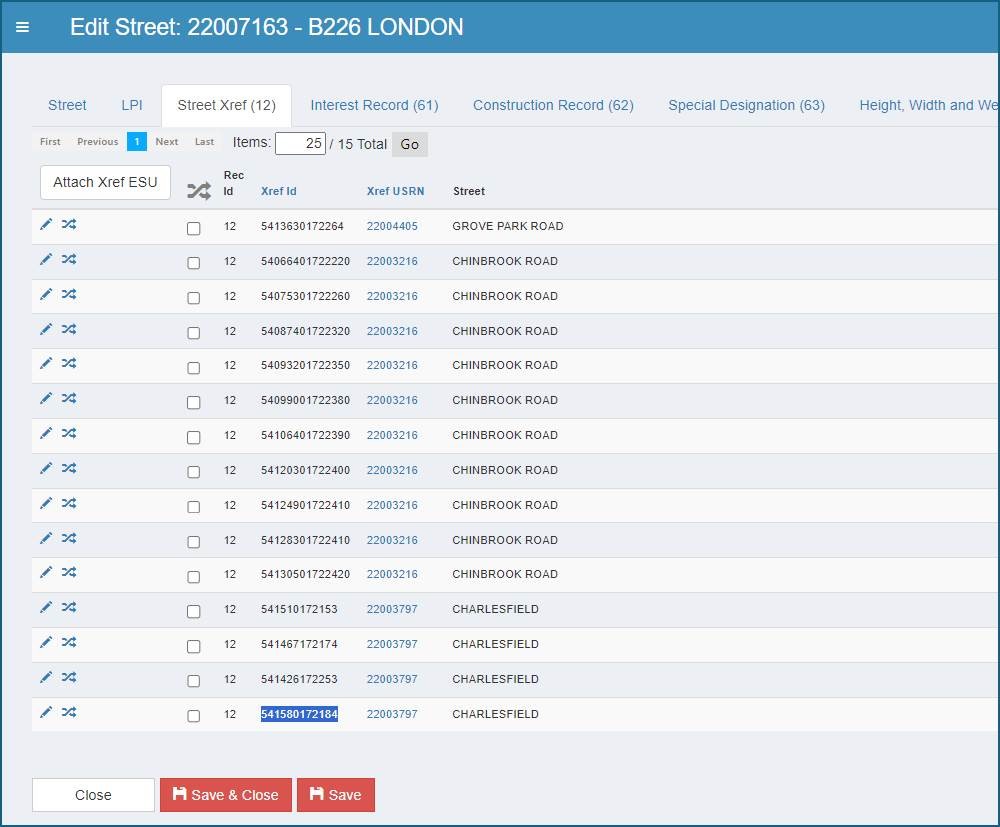Go to the Next page
The width and height of the screenshot is (1000, 827).
click(x=166, y=142)
